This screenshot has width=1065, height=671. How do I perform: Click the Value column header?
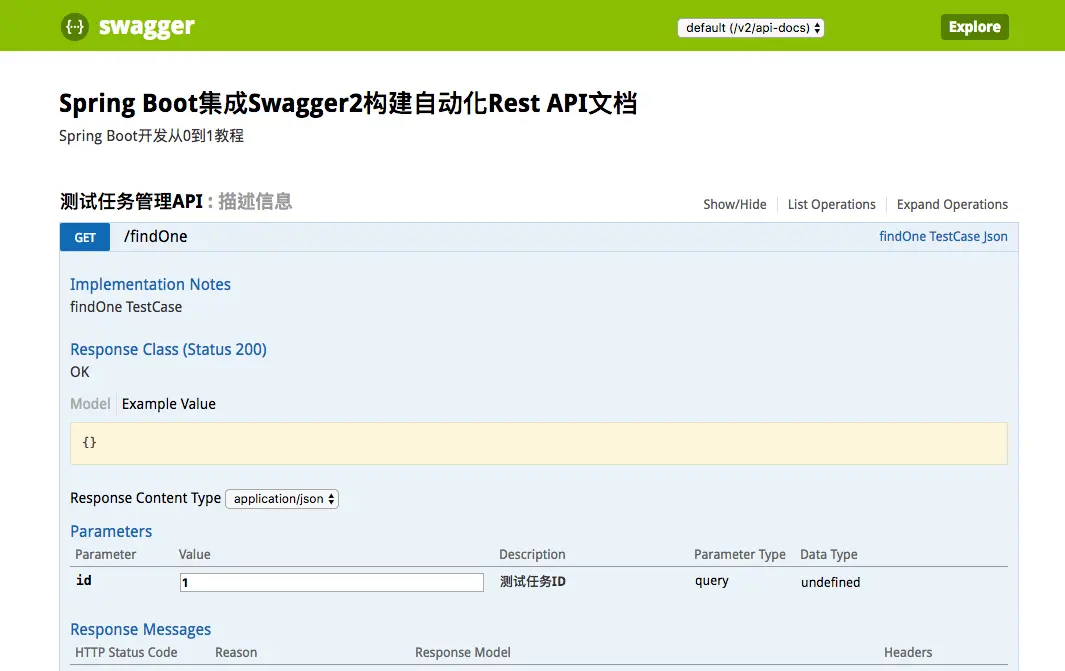pyautogui.click(x=194, y=554)
